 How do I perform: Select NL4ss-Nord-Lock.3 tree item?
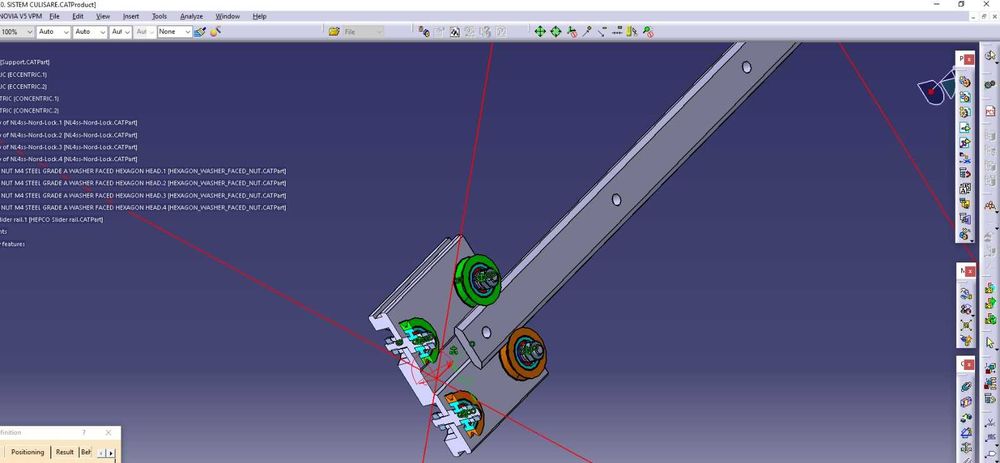tap(68, 147)
